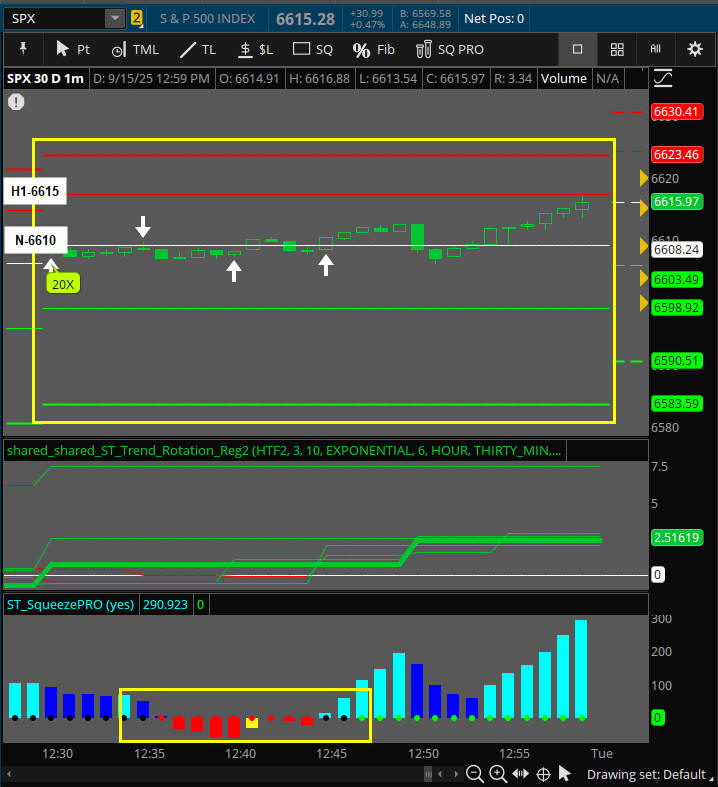Open SQ PRO flask tool
718x787 pixels.
(449, 49)
